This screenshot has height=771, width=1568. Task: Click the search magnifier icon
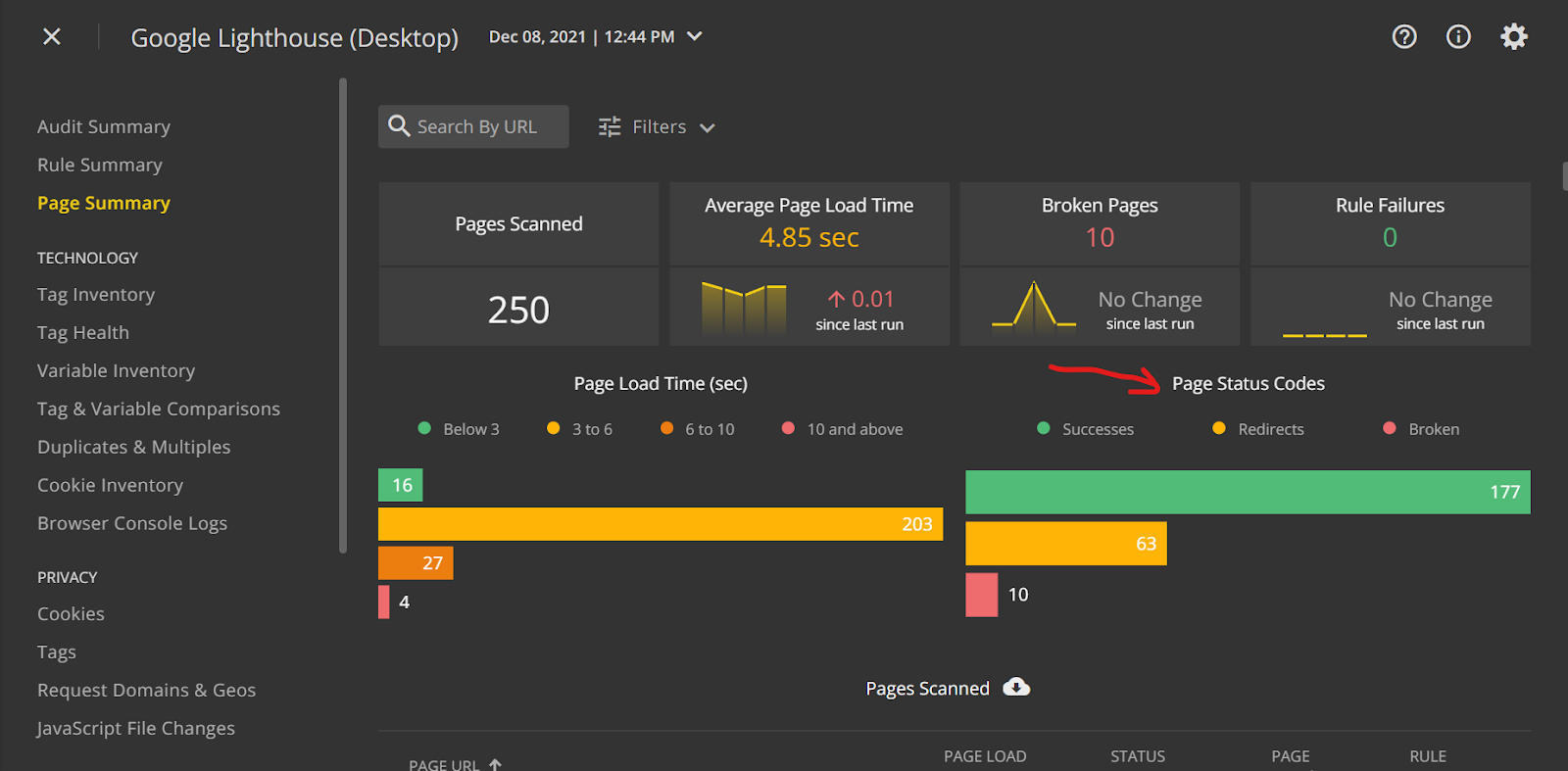[399, 125]
